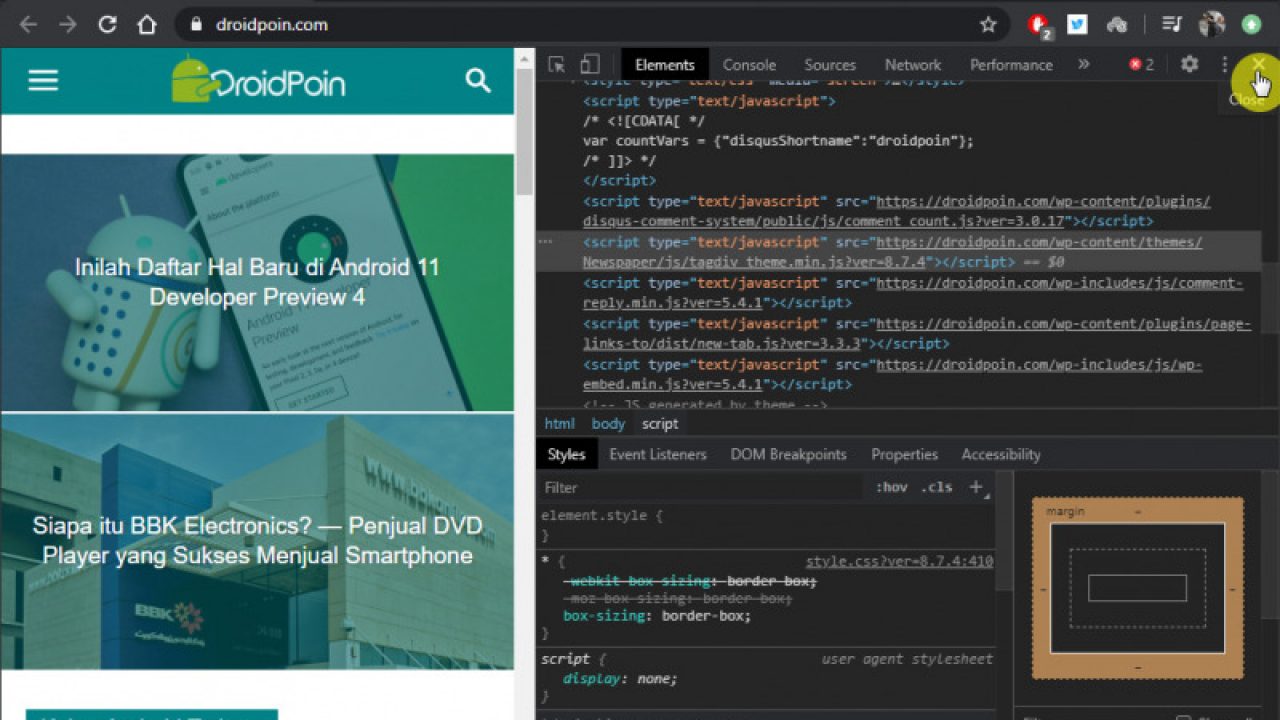
Task: Toggle :hov element state panel
Action: pos(891,487)
